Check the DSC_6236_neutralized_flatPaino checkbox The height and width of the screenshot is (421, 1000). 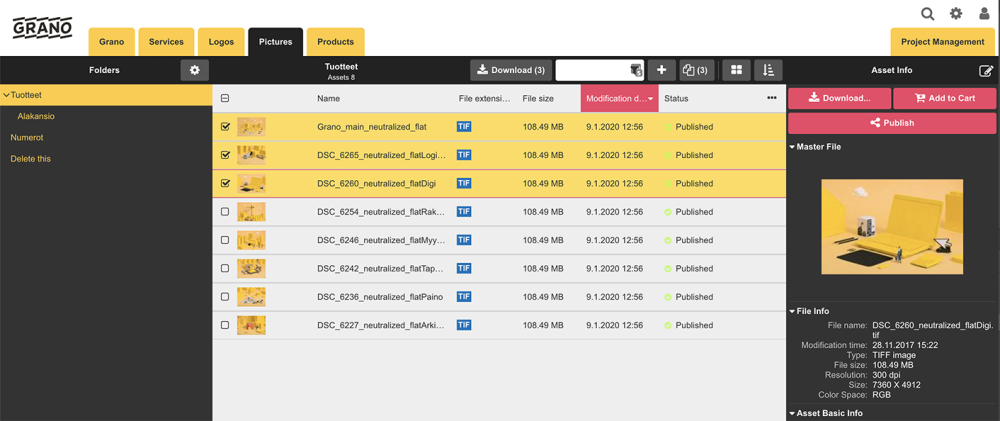click(225, 297)
